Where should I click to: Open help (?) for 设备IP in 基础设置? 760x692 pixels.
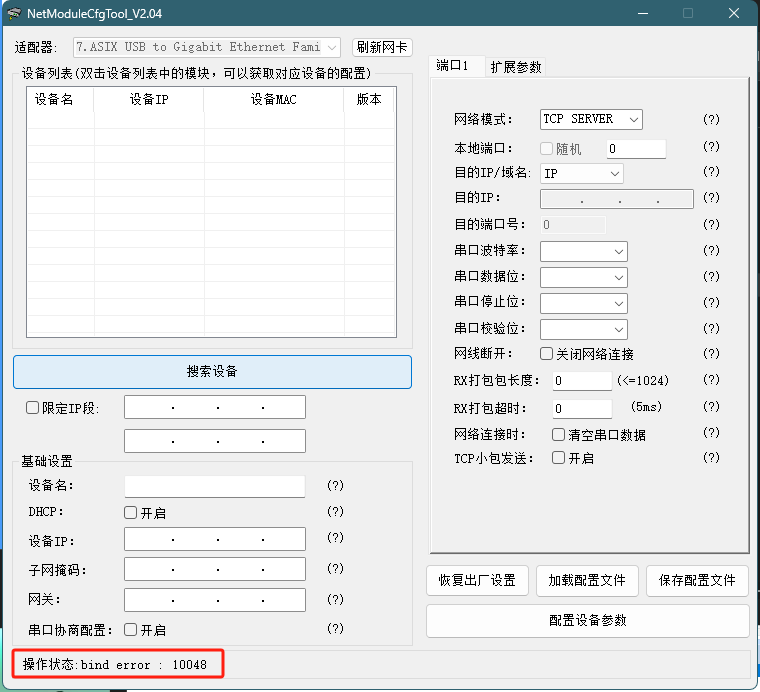click(335, 537)
